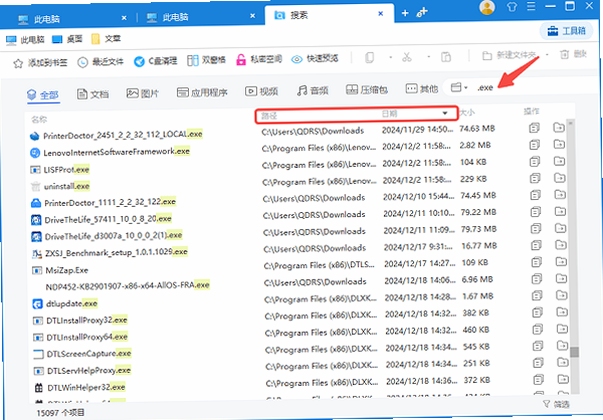The image size is (603, 420).
Task: Open the 文章 folder bookmark
Action: point(106,38)
